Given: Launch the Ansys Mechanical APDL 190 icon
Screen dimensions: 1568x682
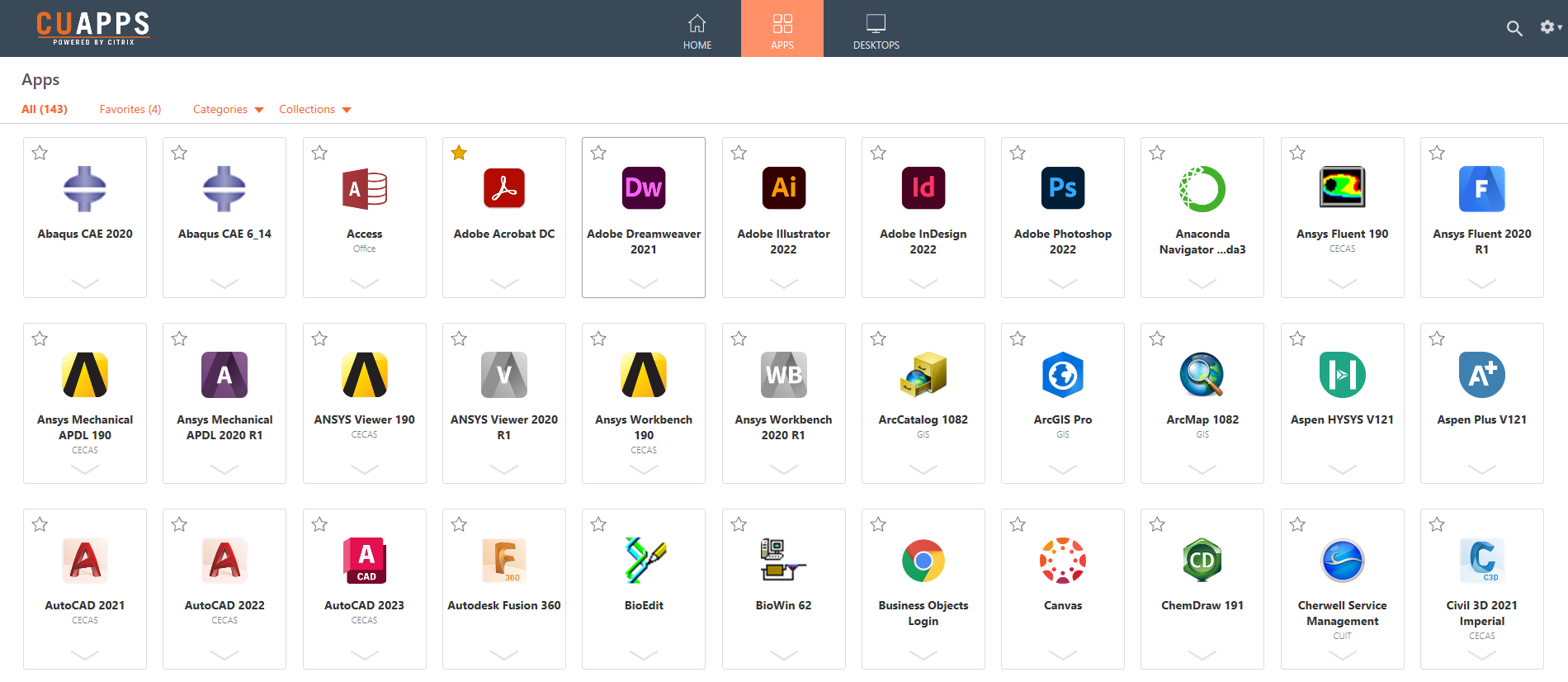Looking at the screenshot, I should [85, 374].
